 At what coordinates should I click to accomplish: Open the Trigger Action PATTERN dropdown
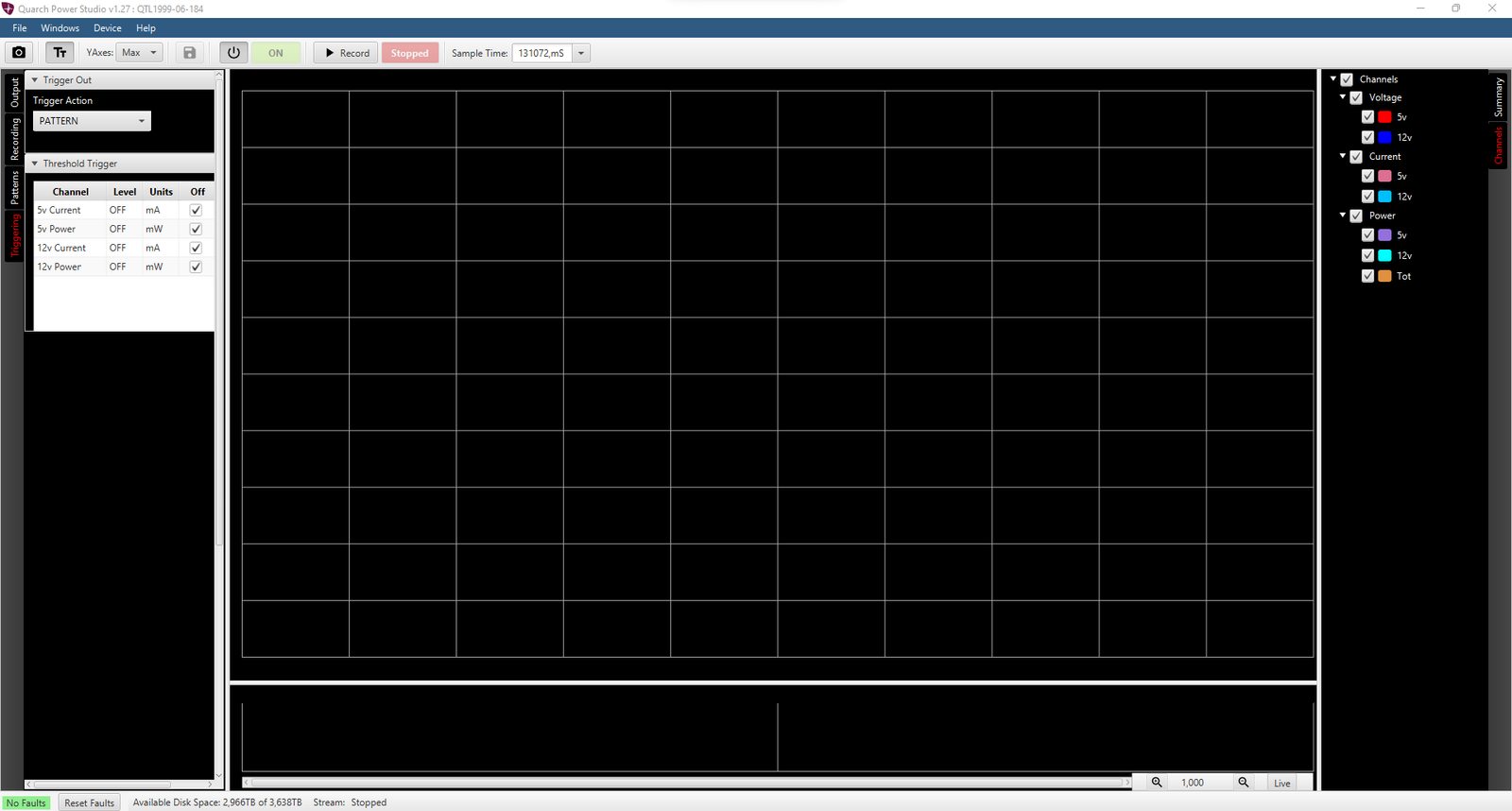(92, 121)
